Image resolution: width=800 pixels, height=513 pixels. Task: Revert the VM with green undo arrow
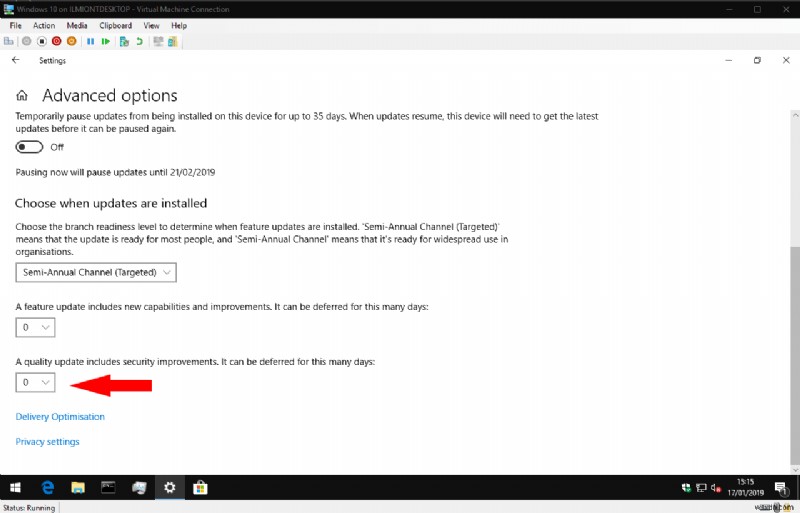pos(139,41)
